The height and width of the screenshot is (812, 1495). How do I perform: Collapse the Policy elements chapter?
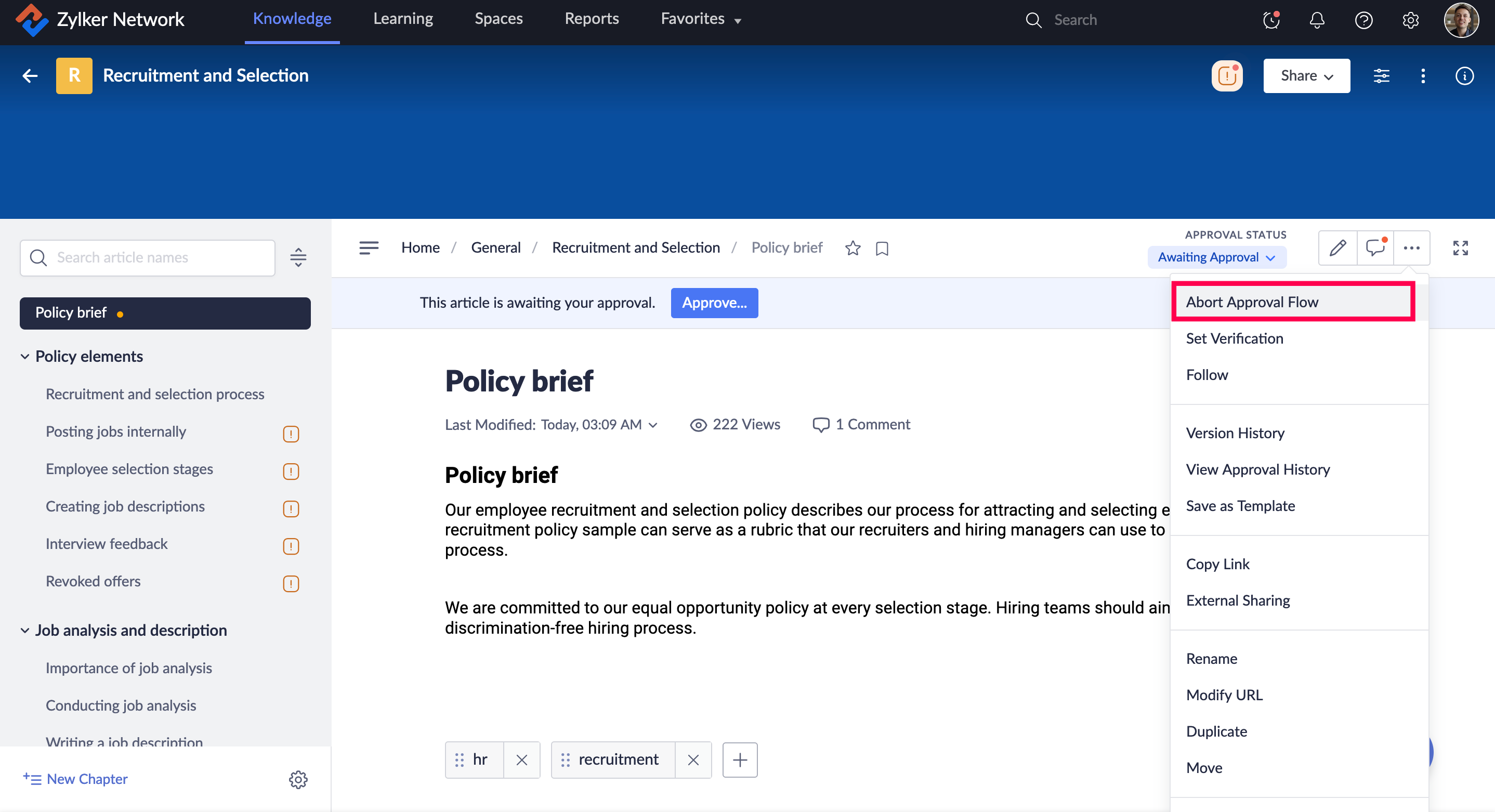(x=25, y=357)
